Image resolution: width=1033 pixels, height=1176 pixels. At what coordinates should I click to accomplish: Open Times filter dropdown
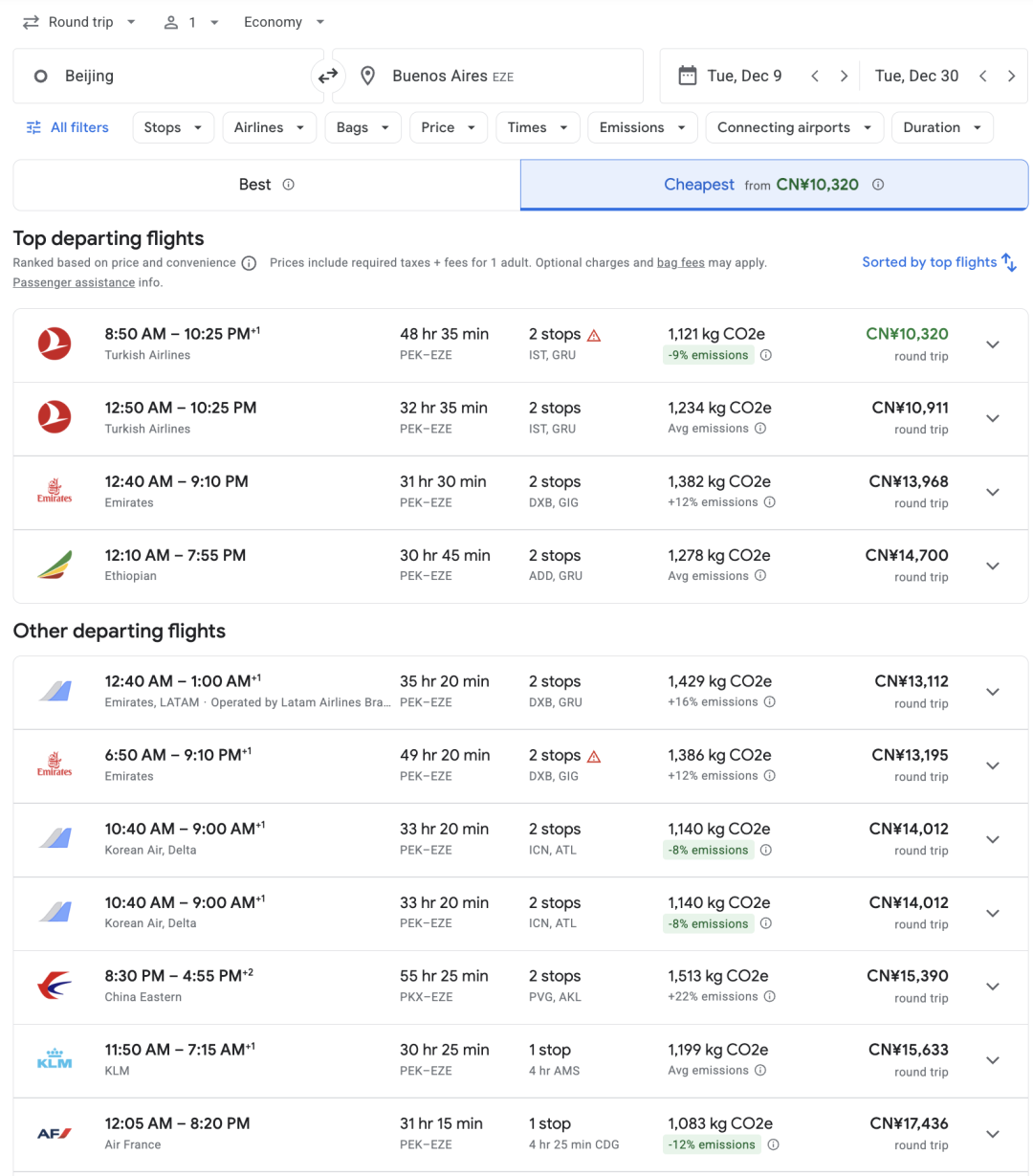pos(538,127)
